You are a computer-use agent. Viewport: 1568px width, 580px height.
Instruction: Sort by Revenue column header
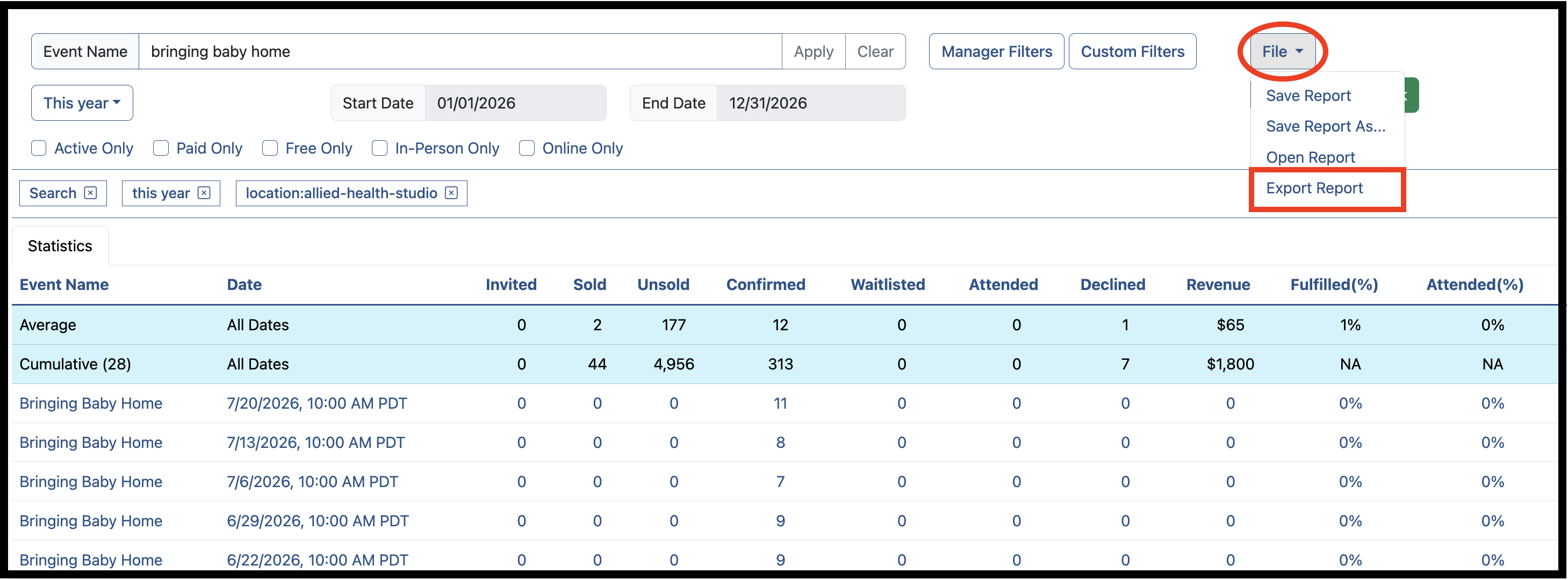1218,284
